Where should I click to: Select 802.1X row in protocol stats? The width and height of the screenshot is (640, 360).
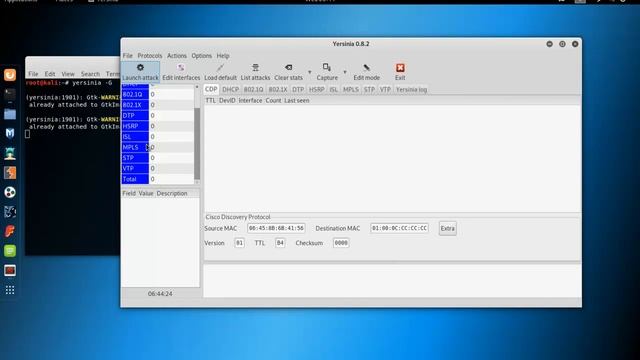158,105
